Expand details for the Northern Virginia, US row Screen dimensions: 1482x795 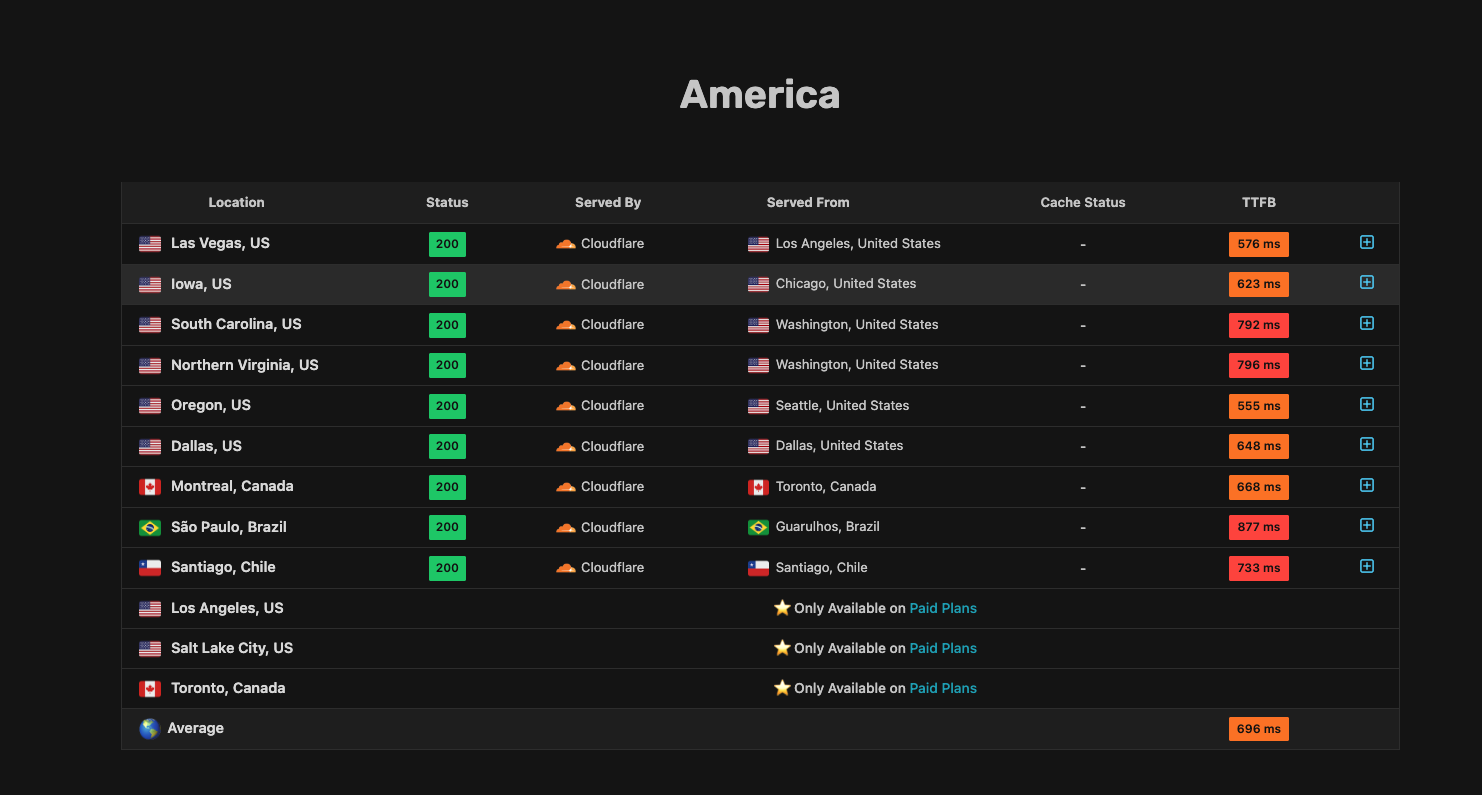(x=1367, y=363)
